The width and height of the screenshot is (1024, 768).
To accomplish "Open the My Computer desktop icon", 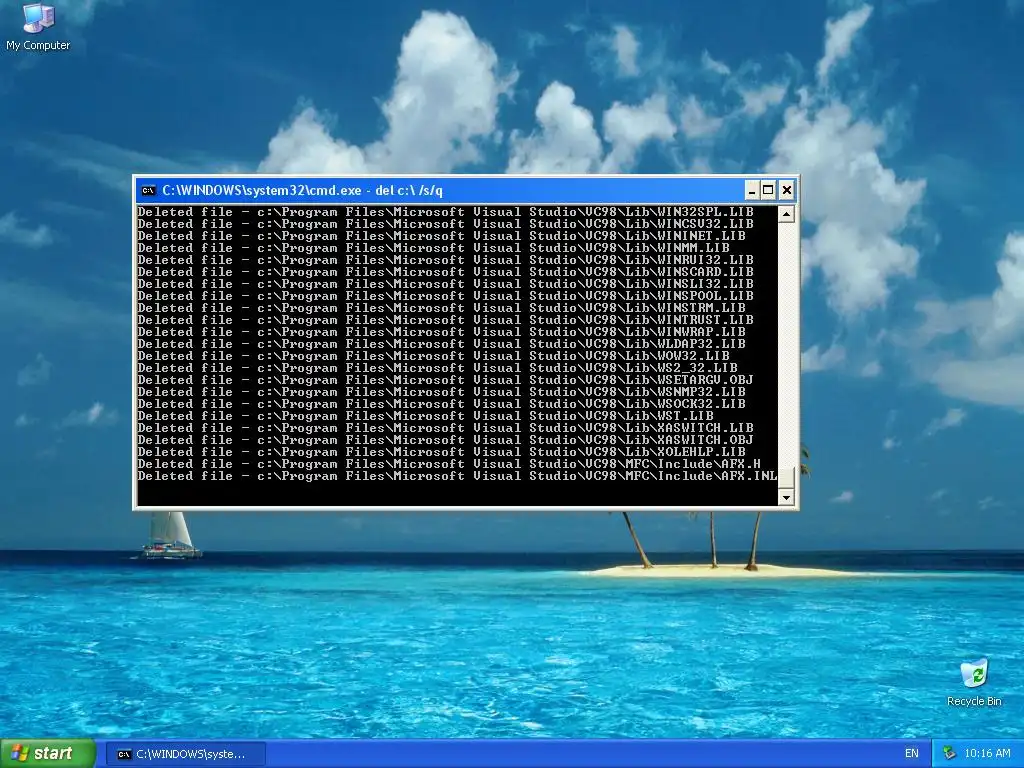I will tap(38, 27).
